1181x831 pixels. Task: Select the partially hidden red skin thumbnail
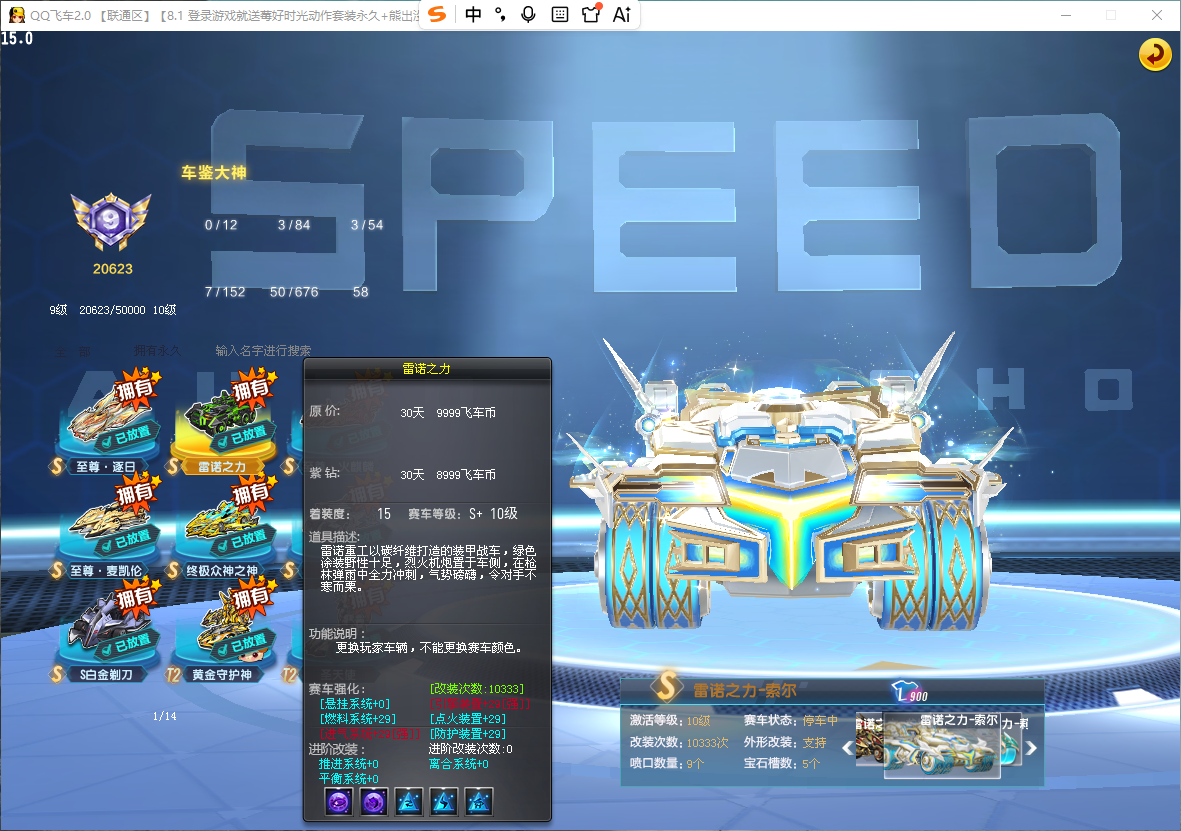click(x=869, y=740)
